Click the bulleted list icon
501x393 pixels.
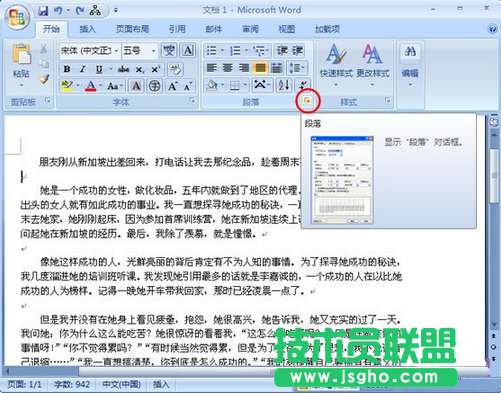[x=211, y=51]
